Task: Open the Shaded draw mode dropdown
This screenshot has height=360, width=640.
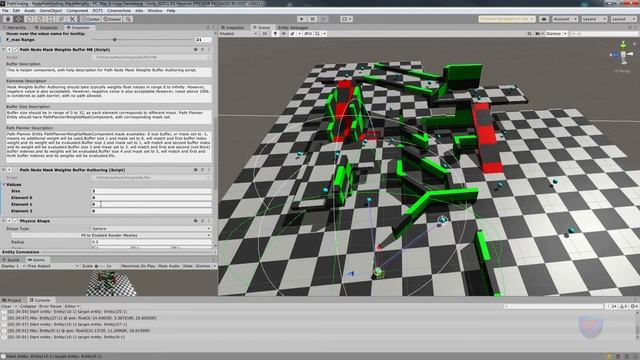Action: 238,34
